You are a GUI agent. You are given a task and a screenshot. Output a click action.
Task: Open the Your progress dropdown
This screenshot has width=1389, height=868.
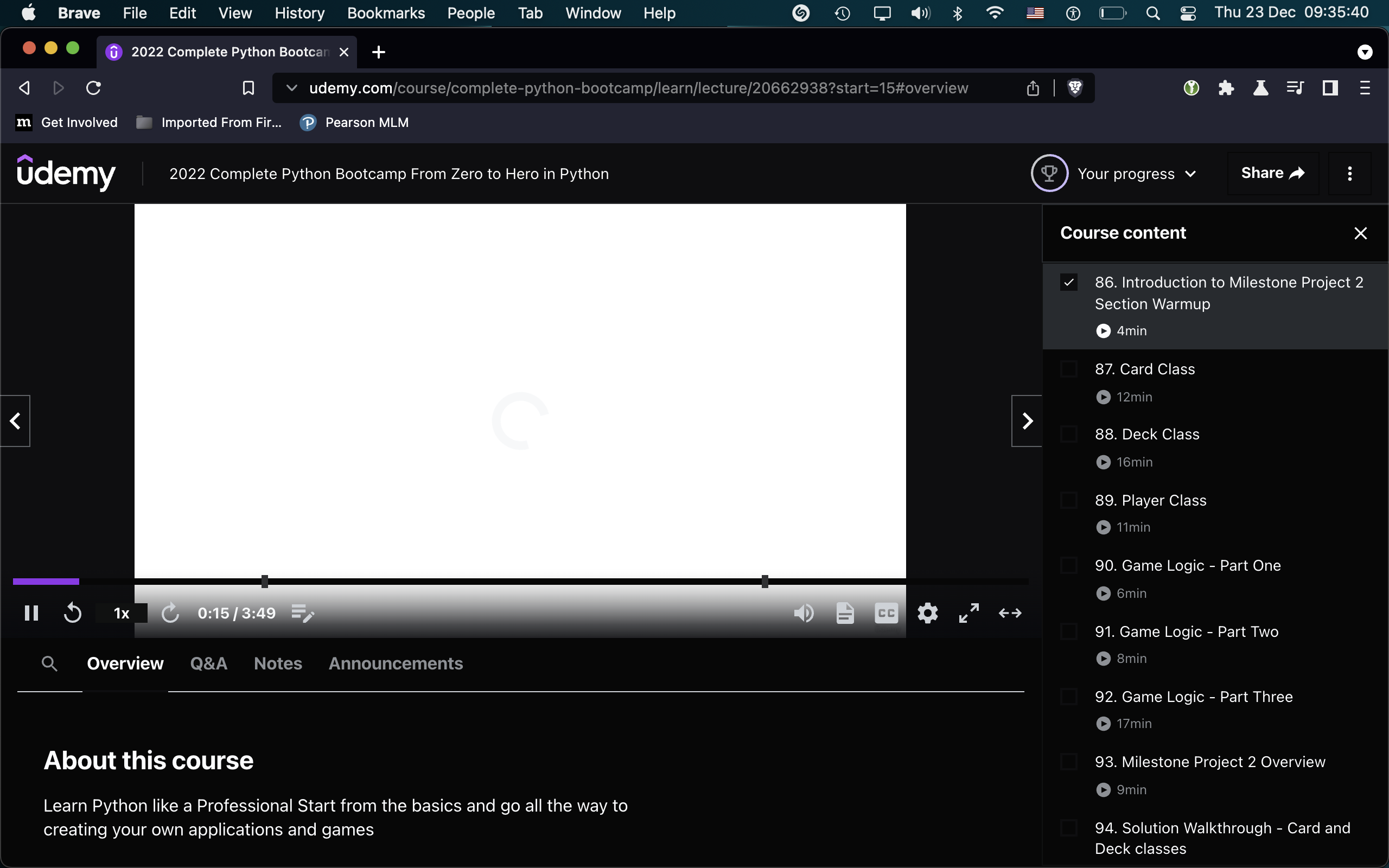point(1136,173)
